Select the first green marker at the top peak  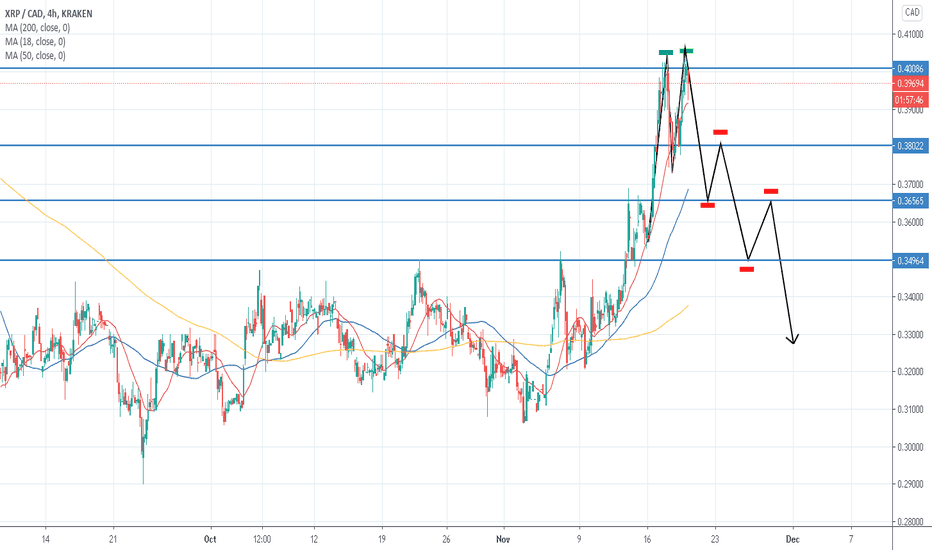pyautogui.click(x=666, y=52)
